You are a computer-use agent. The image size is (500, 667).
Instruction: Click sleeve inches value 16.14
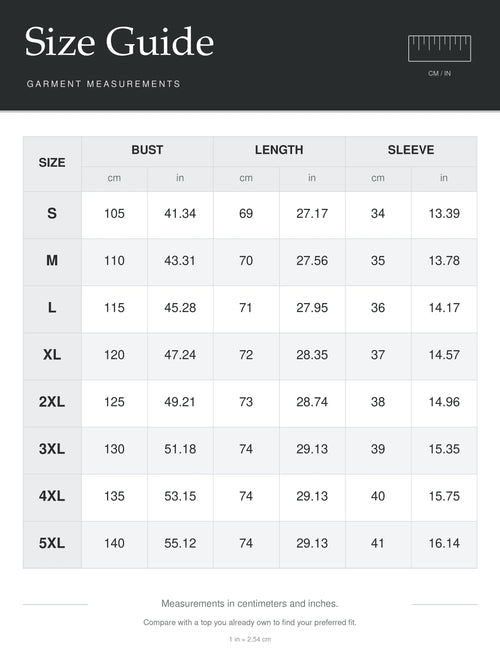click(444, 543)
